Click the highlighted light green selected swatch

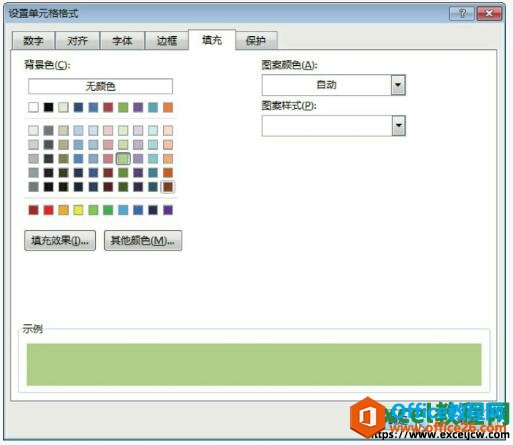(123, 159)
